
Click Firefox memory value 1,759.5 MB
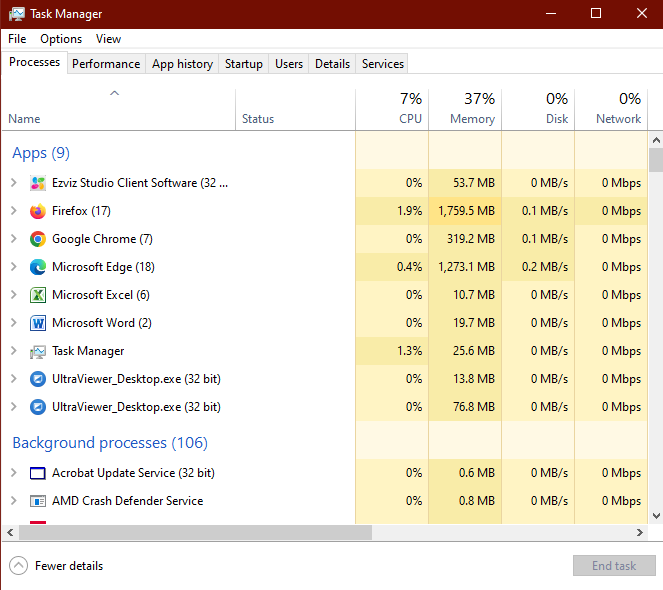click(x=466, y=211)
